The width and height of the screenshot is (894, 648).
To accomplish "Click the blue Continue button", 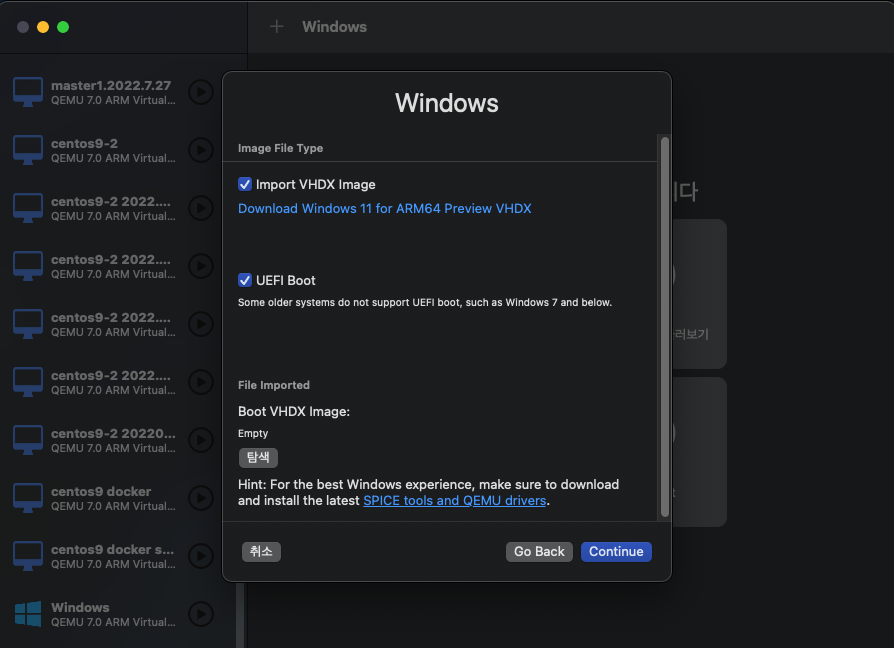I will (616, 552).
